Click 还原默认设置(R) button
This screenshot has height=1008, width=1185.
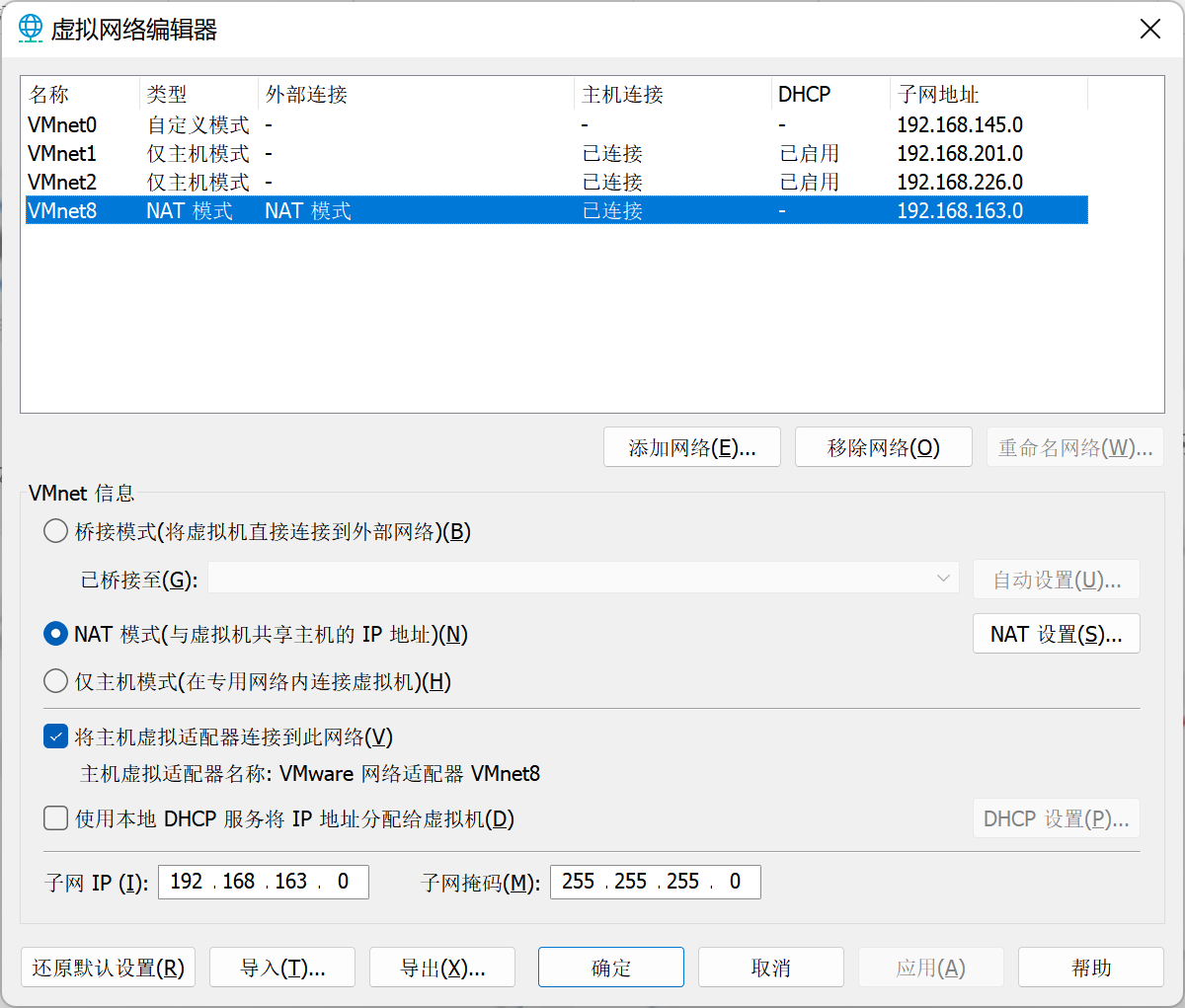109,968
